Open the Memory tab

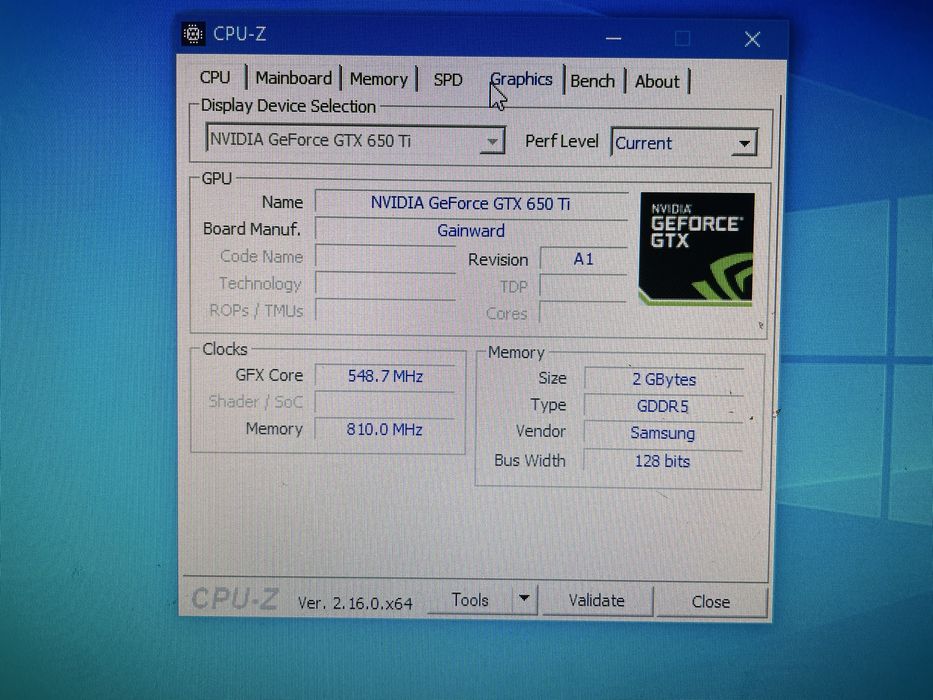[378, 79]
